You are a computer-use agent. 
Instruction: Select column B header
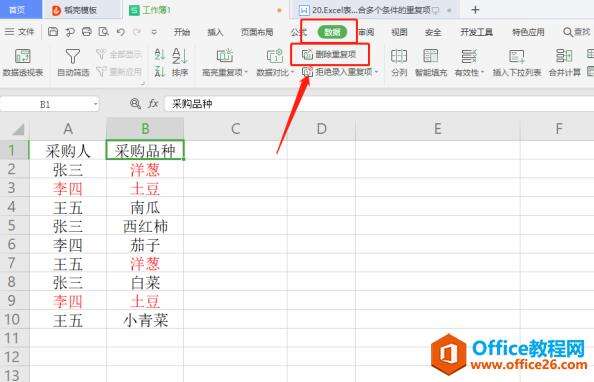point(145,129)
